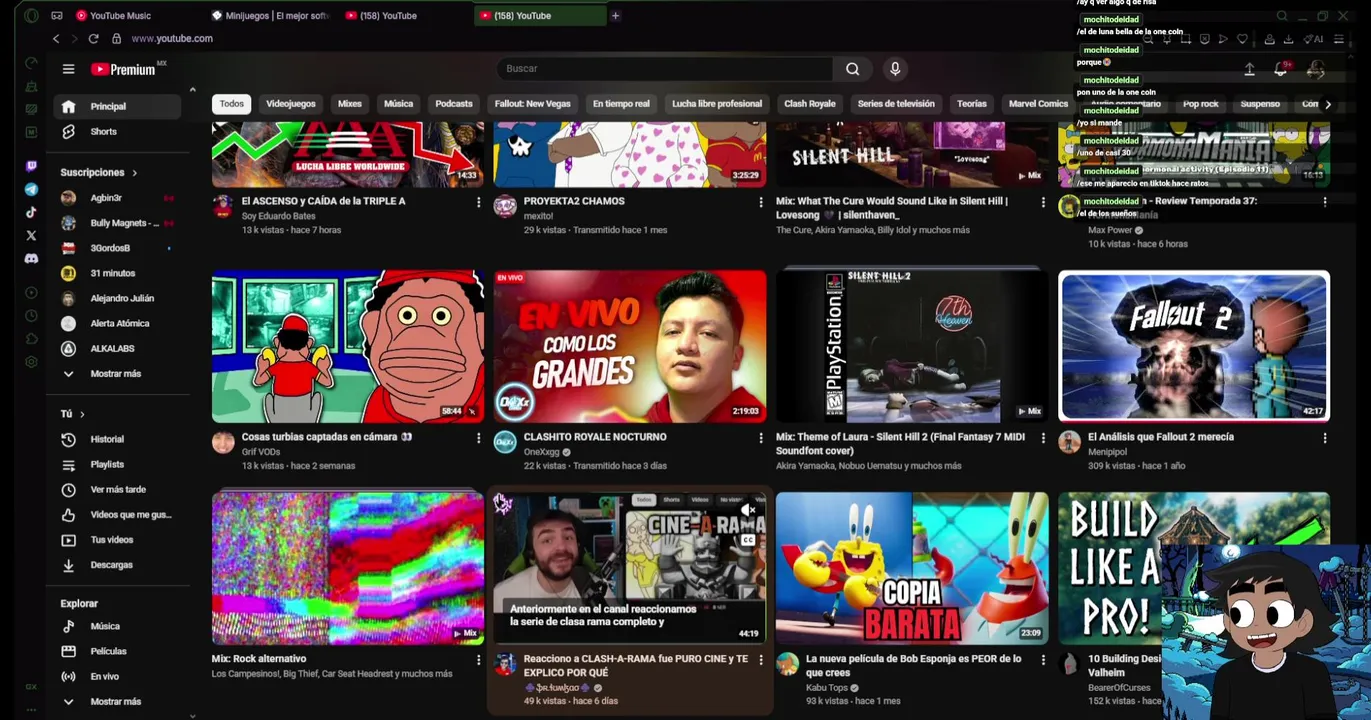Open the Agbin3r subscription channel
Screen dimensions: 1371x720
pos(118,198)
